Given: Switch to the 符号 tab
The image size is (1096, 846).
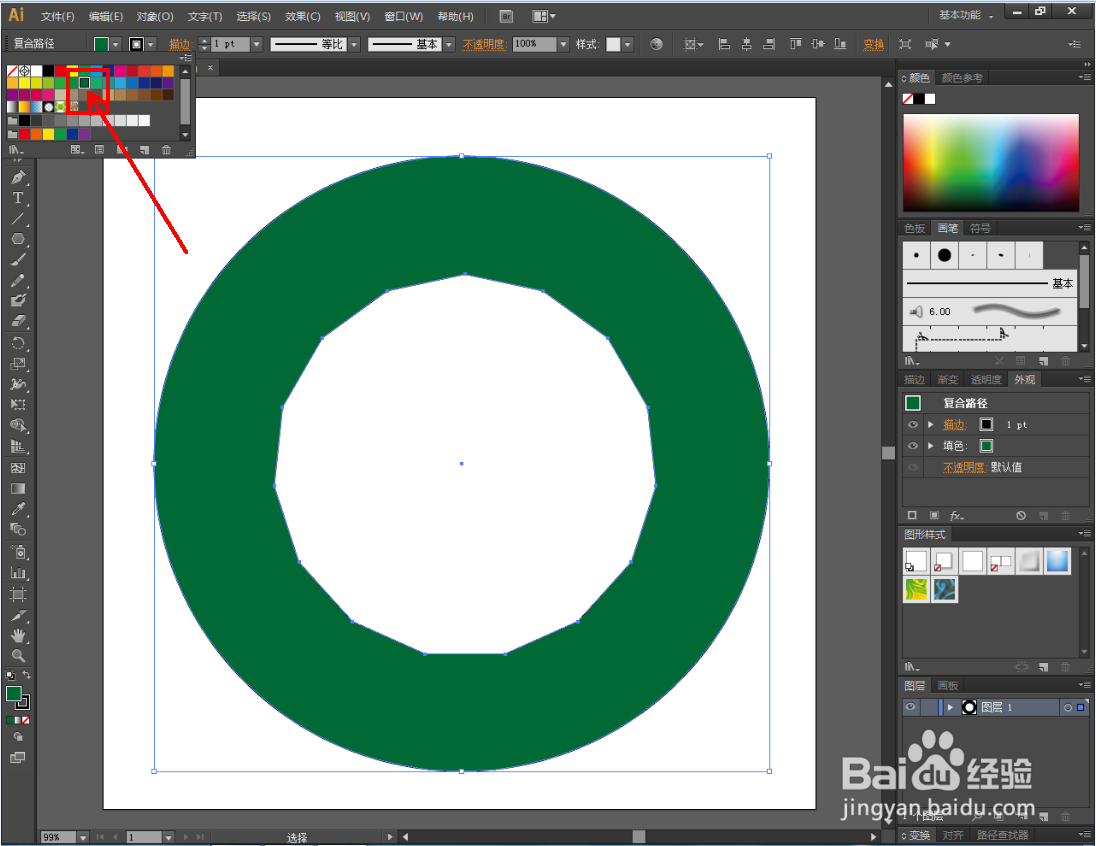Looking at the screenshot, I should 980,228.
